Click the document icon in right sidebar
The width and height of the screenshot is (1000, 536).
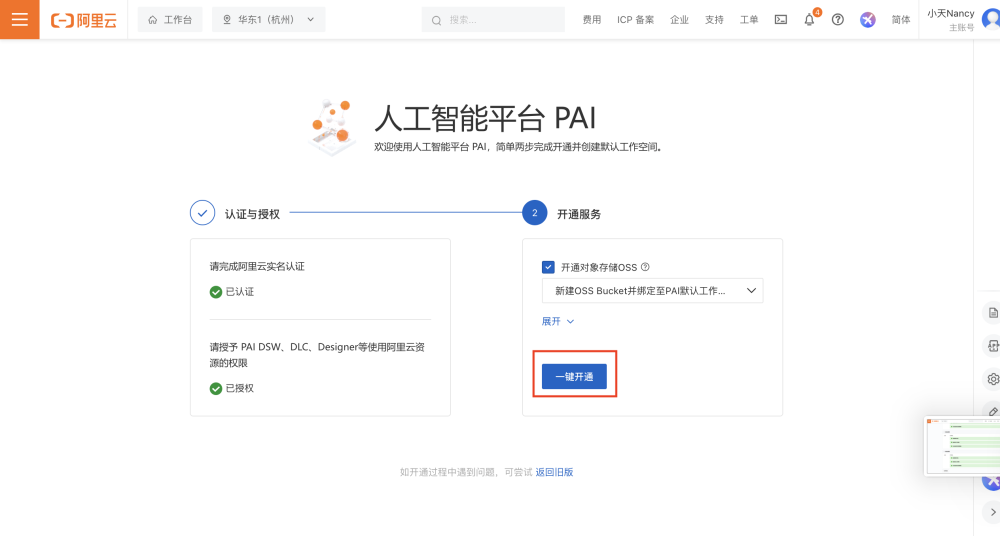992,313
